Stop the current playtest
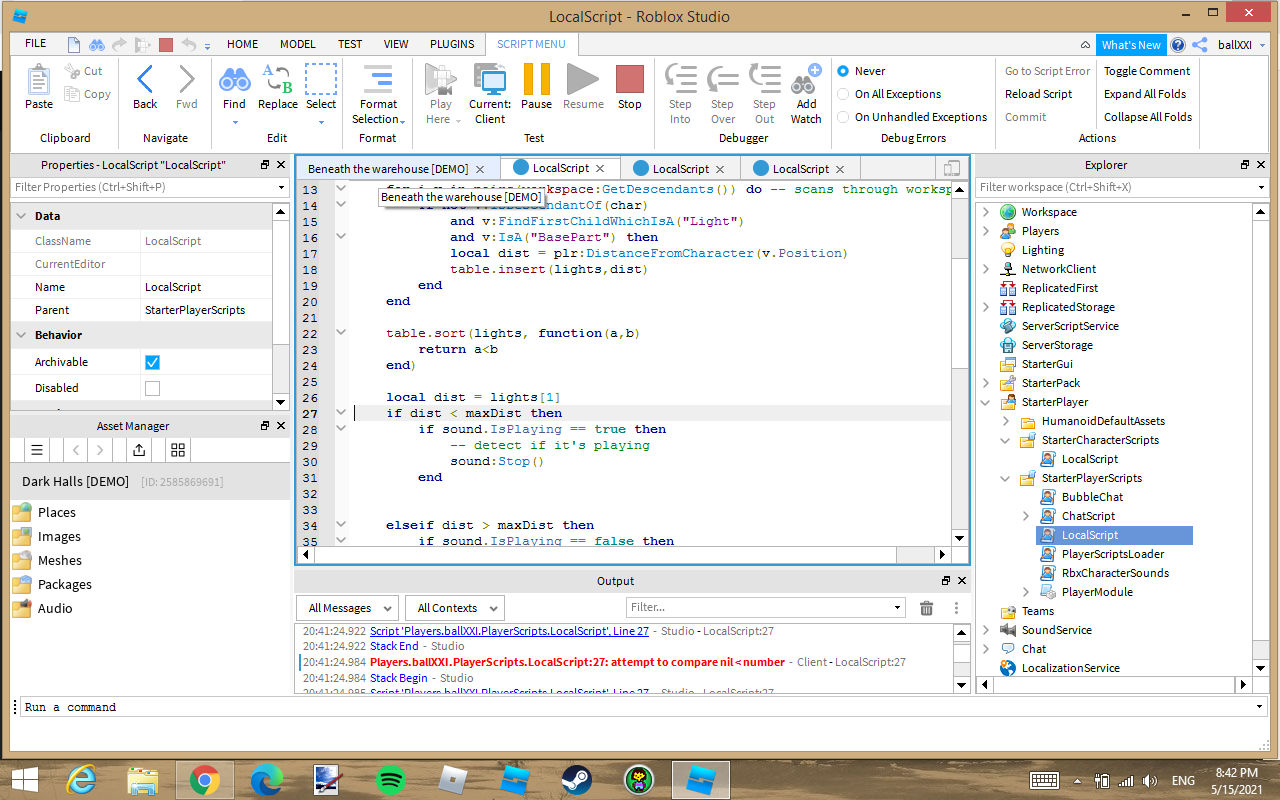This screenshot has height=800, width=1280. click(629, 90)
